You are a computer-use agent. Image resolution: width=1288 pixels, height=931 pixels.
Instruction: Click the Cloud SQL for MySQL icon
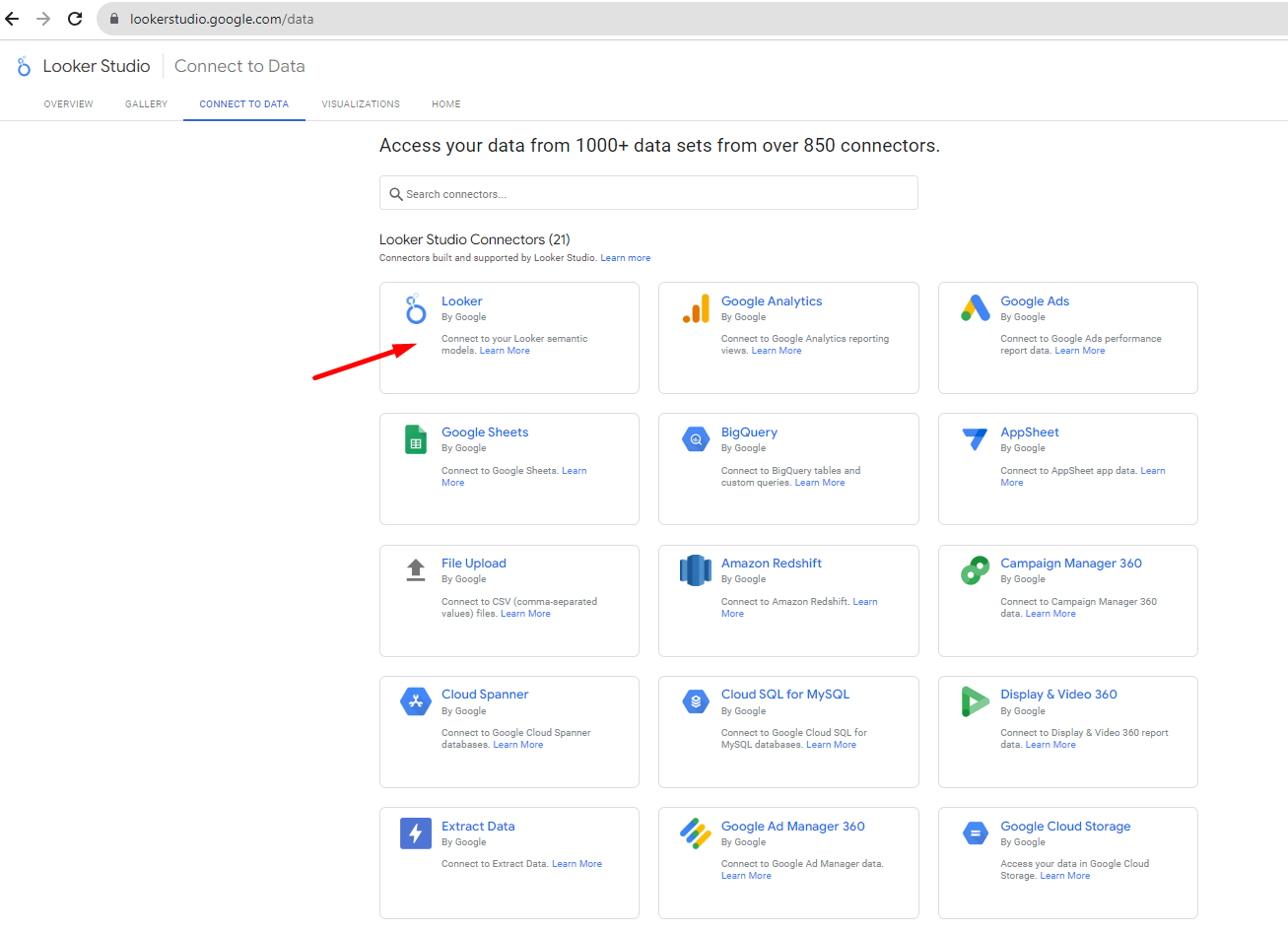(696, 701)
